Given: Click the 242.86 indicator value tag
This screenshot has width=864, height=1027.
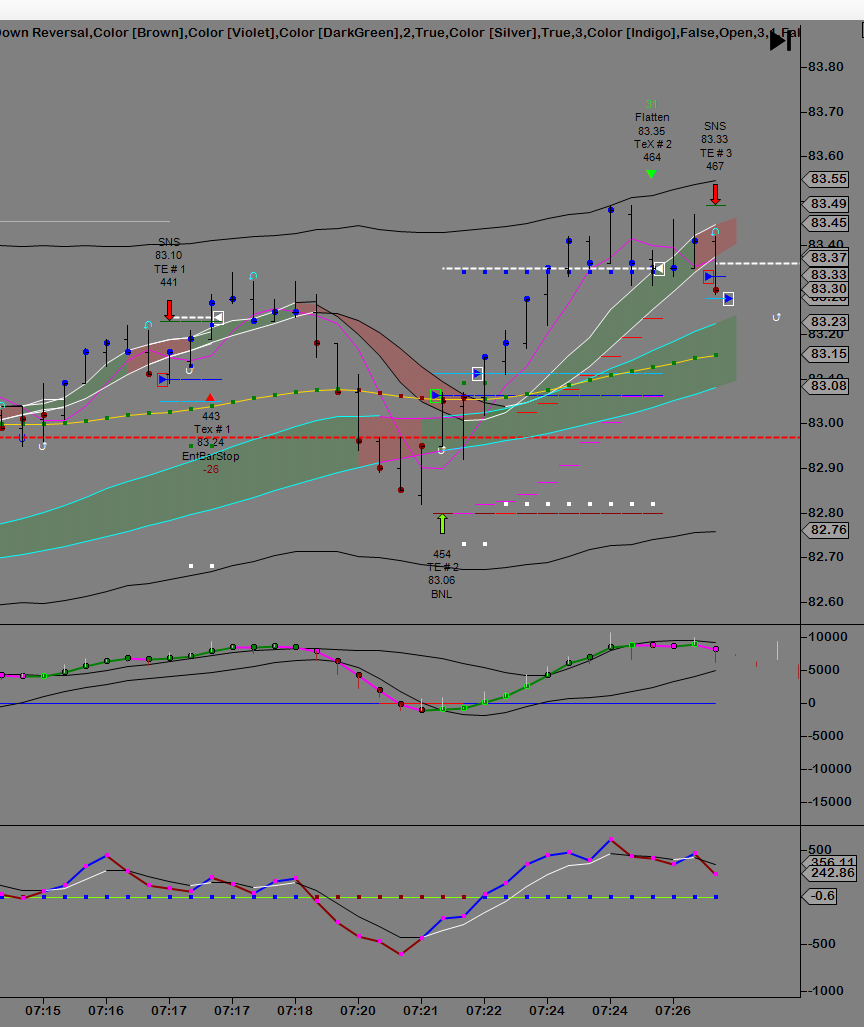Looking at the screenshot, I should [x=829, y=872].
